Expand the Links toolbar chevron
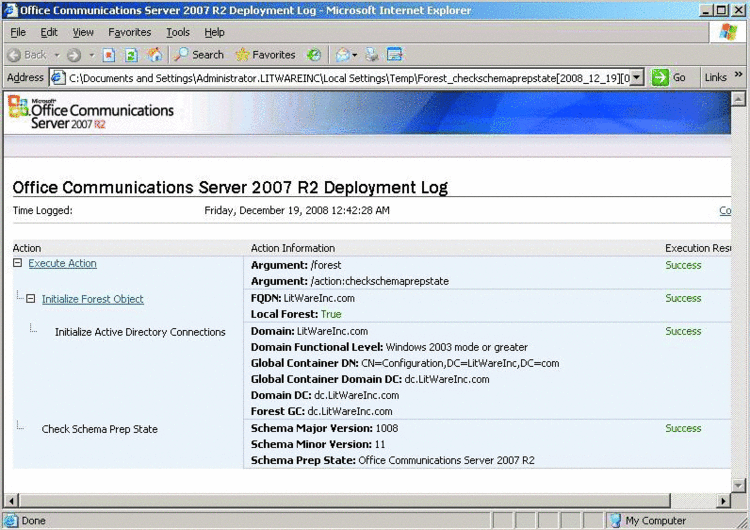 [x=739, y=74]
